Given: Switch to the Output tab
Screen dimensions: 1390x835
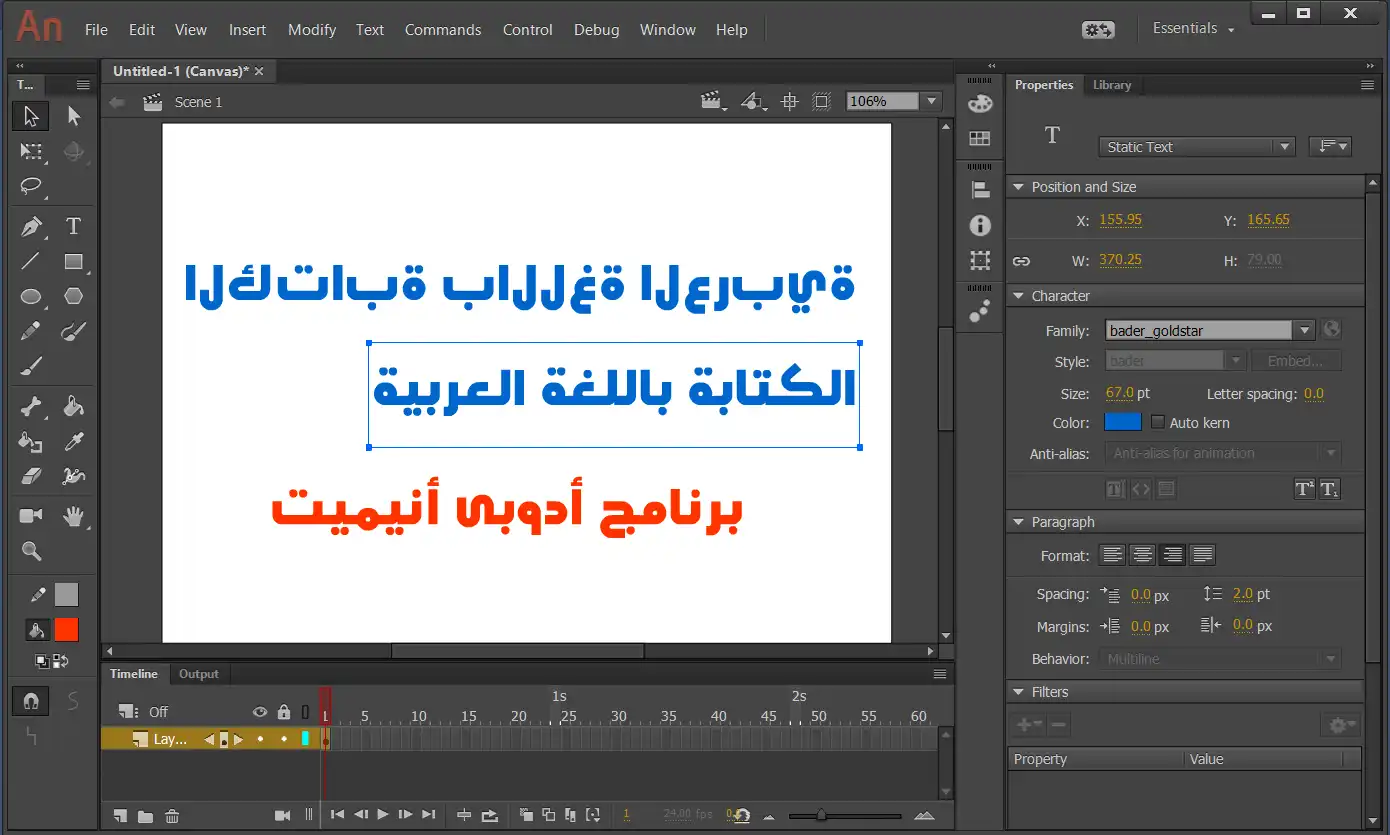Looking at the screenshot, I should pyautogui.click(x=198, y=674).
